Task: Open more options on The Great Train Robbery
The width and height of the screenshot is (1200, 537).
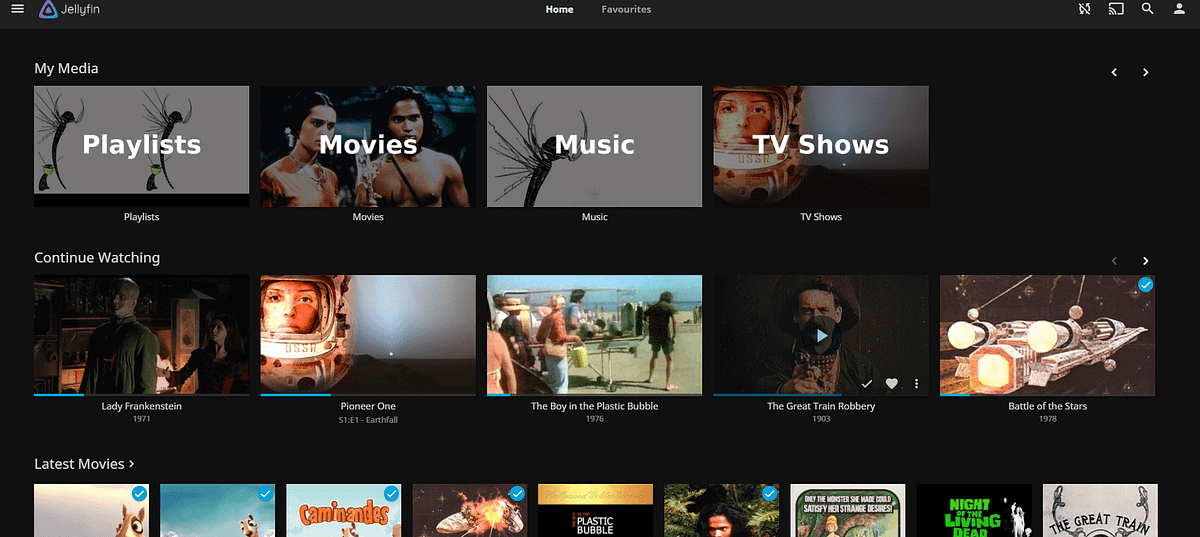Action: [916, 384]
